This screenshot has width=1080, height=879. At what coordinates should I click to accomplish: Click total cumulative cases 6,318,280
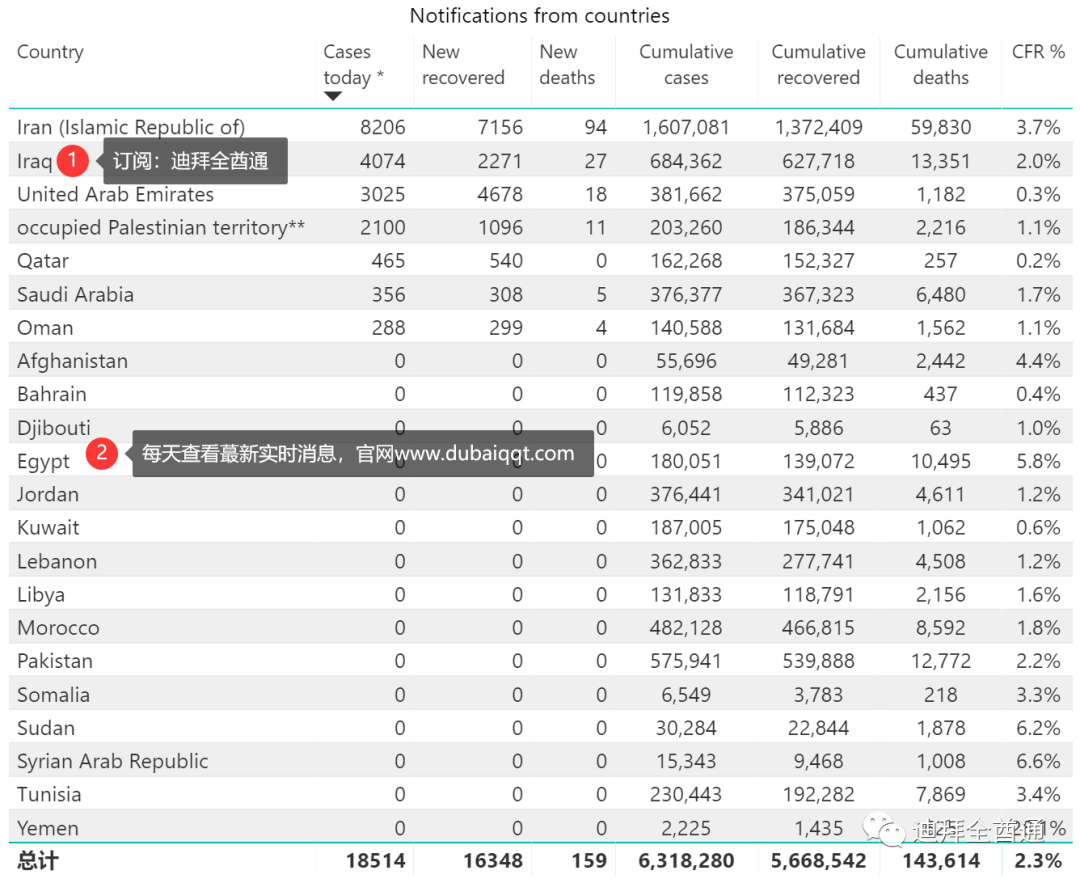686,860
